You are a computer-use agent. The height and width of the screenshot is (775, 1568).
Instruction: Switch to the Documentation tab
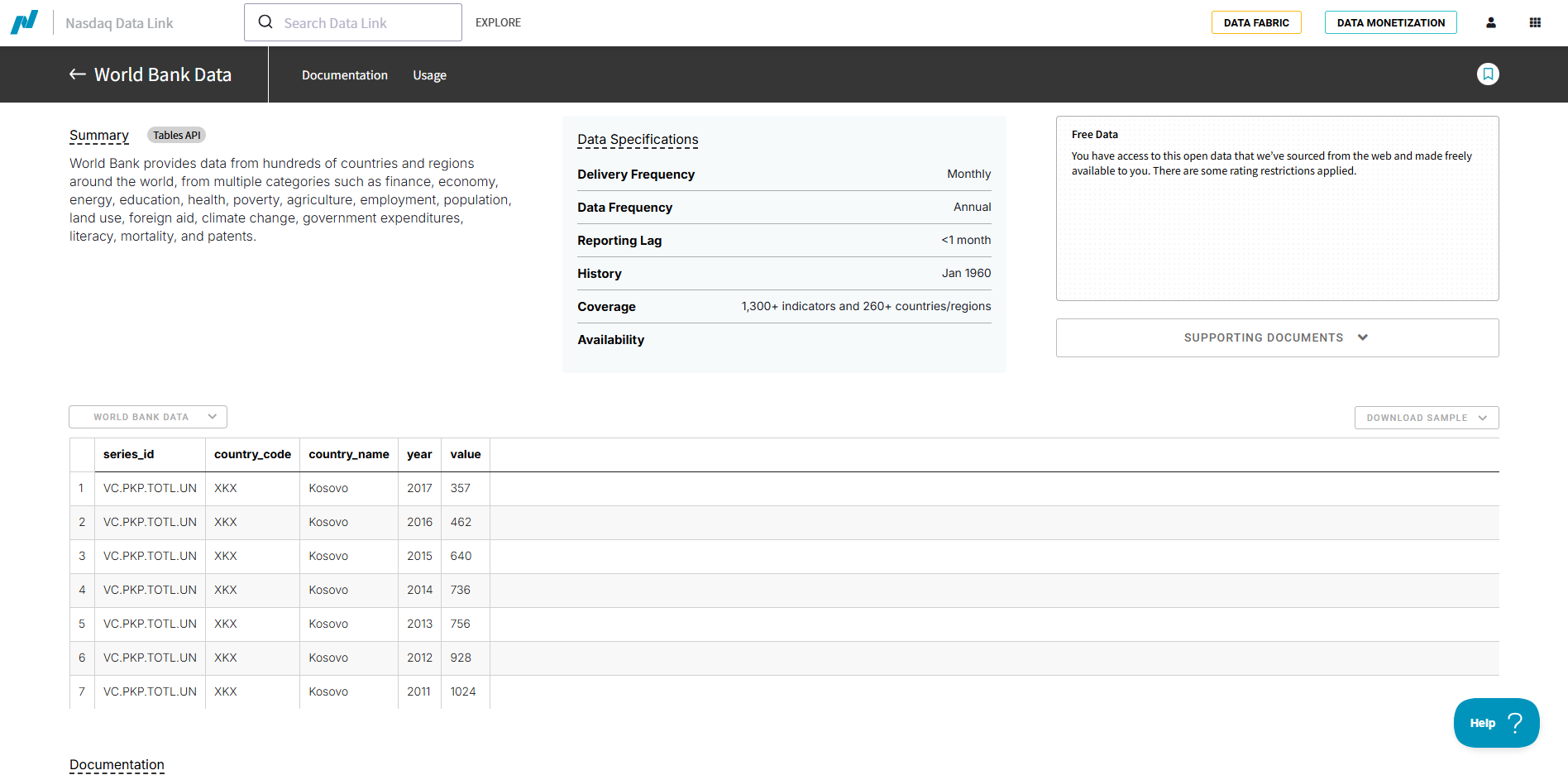click(x=345, y=75)
